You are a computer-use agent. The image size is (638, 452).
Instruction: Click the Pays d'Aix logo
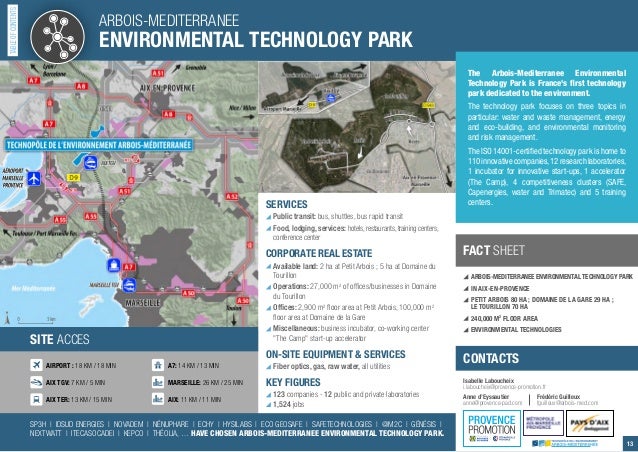click(590, 423)
